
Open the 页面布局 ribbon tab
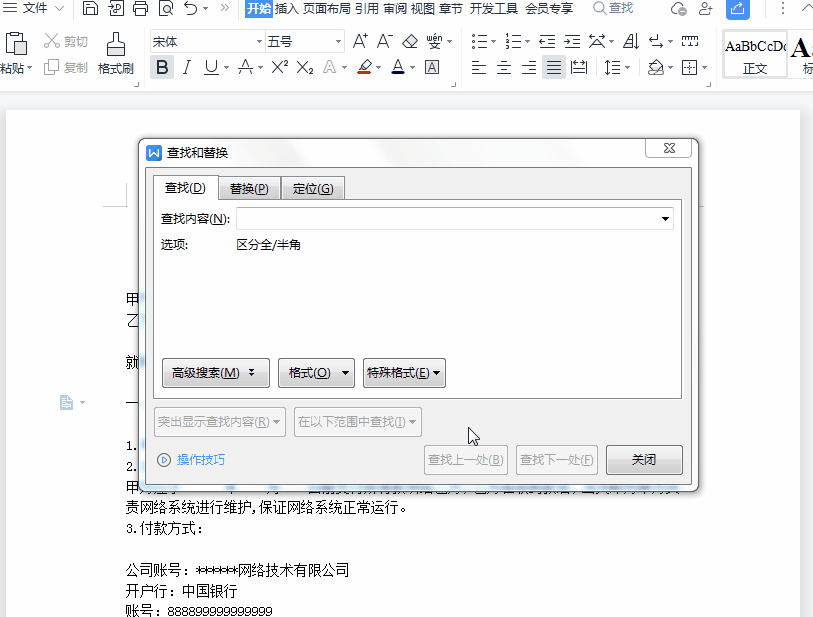point(326,8)
